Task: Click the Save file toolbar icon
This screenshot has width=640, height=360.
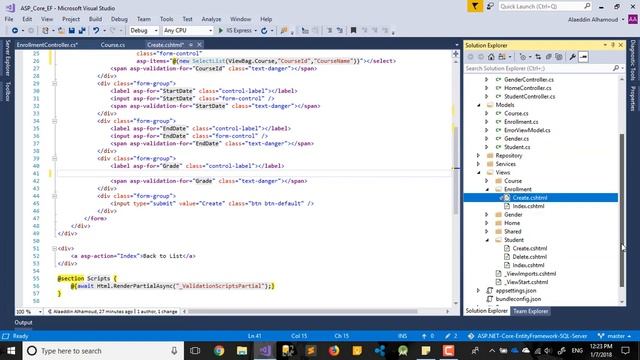Action: tap(72, 31)
